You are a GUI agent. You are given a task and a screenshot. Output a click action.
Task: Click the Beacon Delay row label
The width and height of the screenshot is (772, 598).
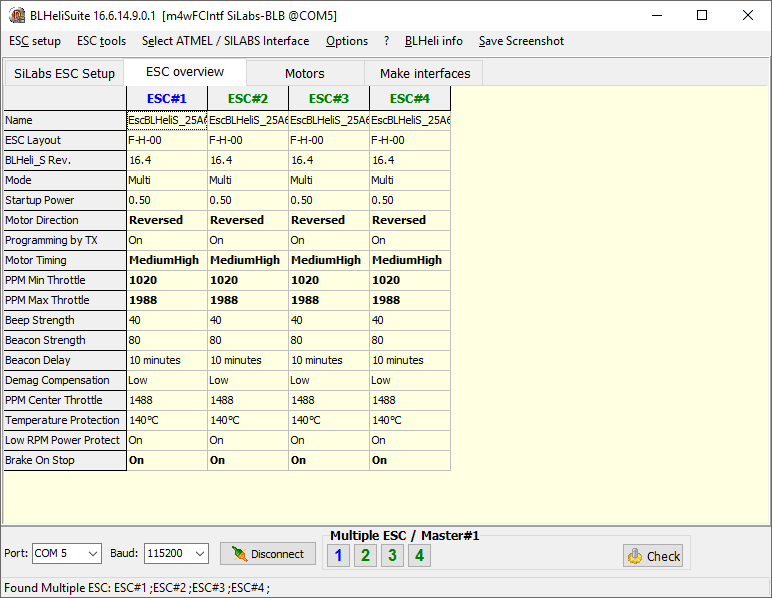(65, 360)
